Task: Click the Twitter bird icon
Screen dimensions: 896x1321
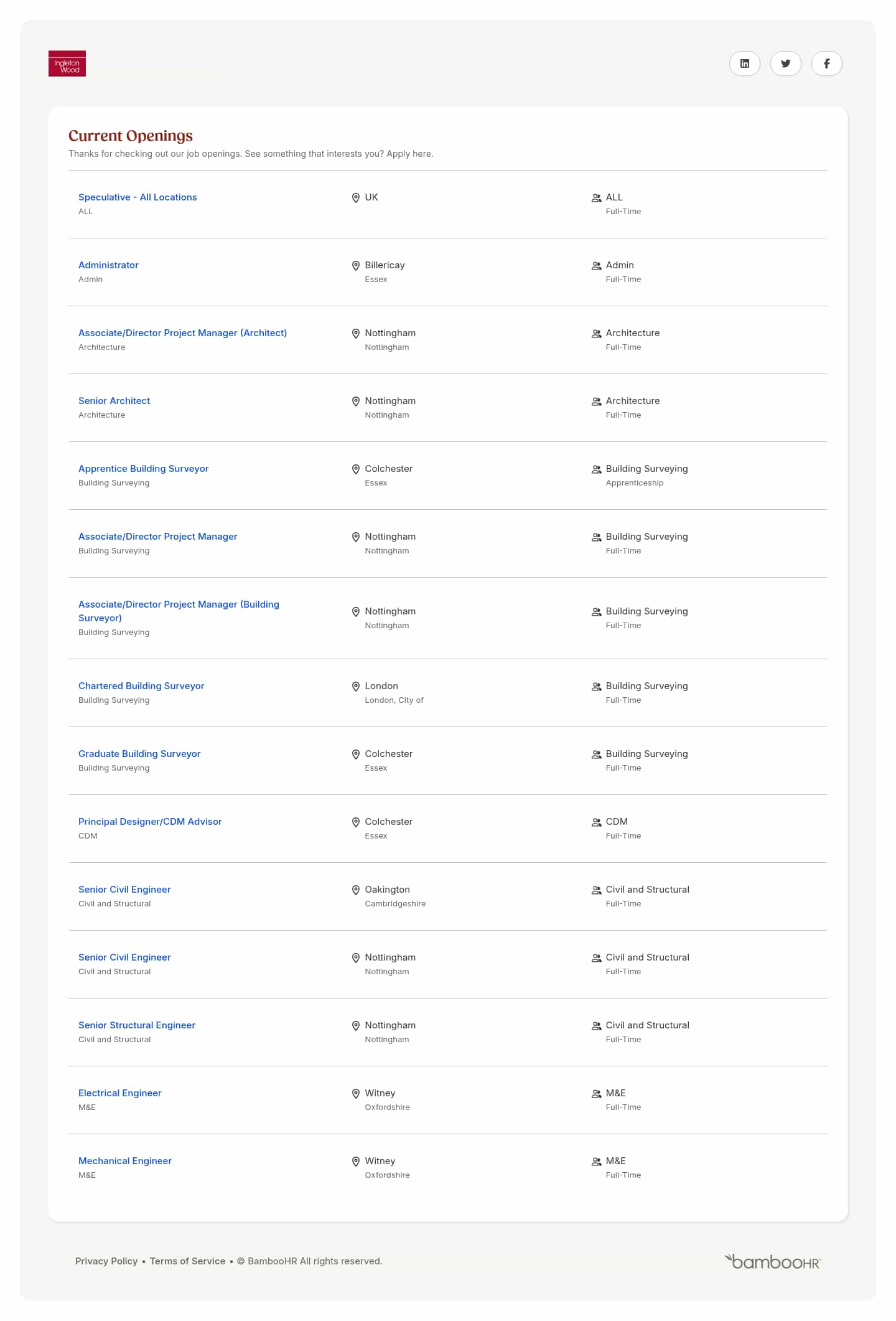Action: (x=785, y=63)
